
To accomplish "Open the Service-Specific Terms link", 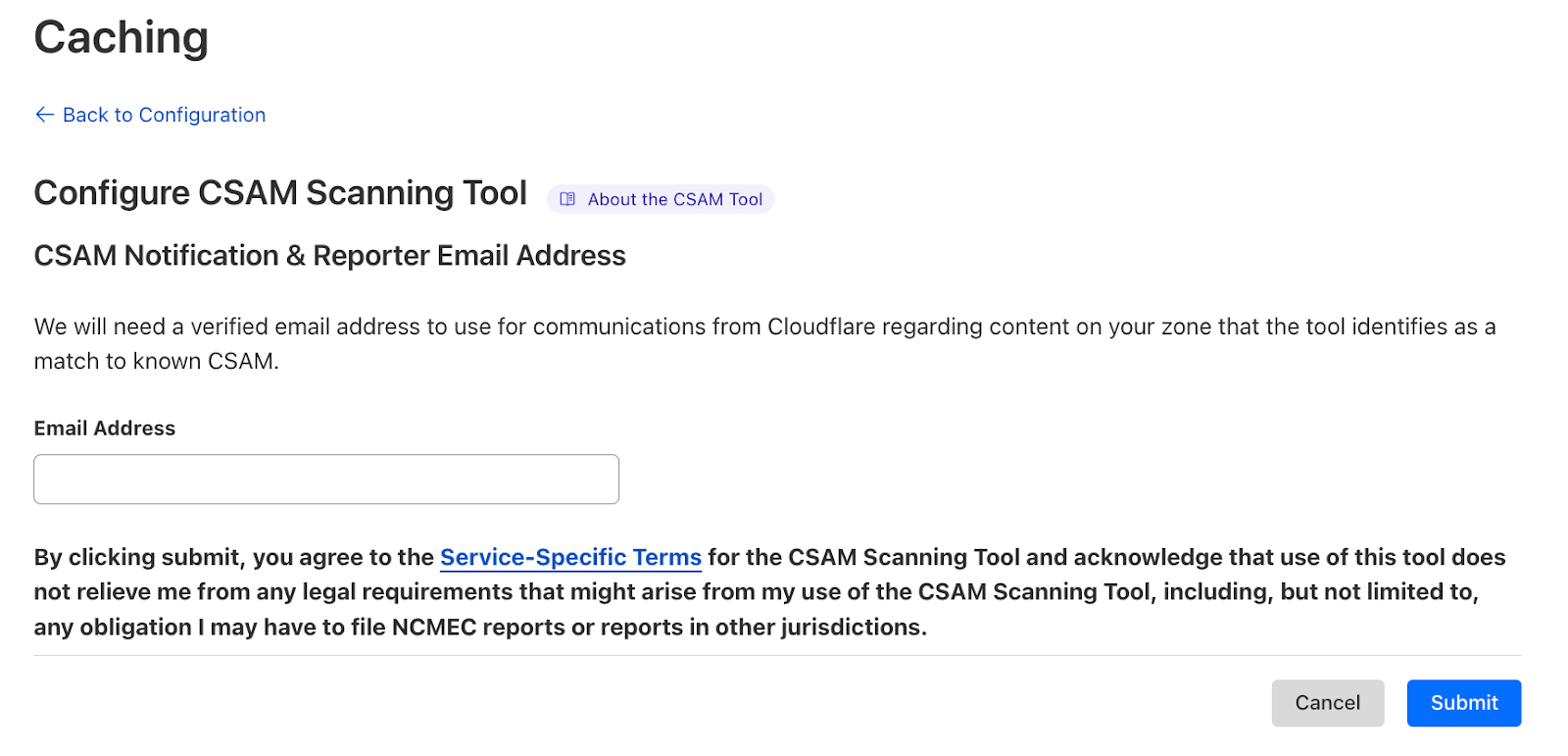I will 570,557.
